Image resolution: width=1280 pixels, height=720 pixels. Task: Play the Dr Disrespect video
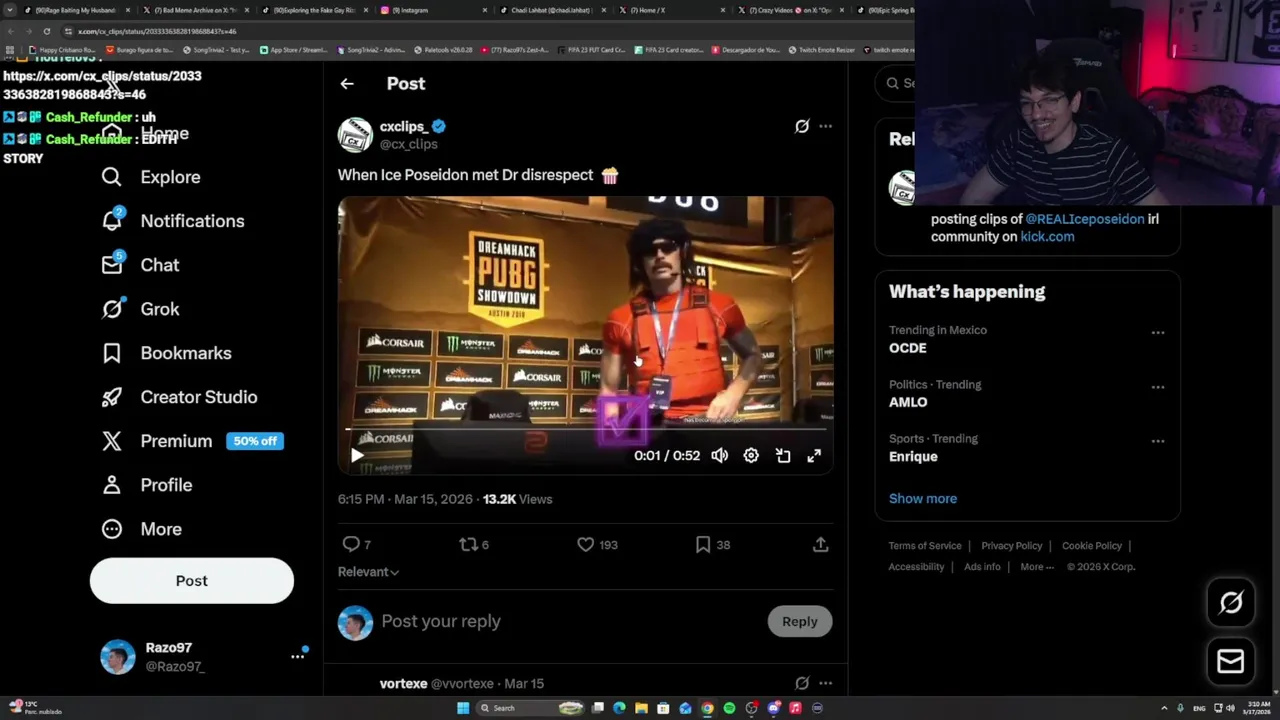pyautogui.click(x=357, y=456)
